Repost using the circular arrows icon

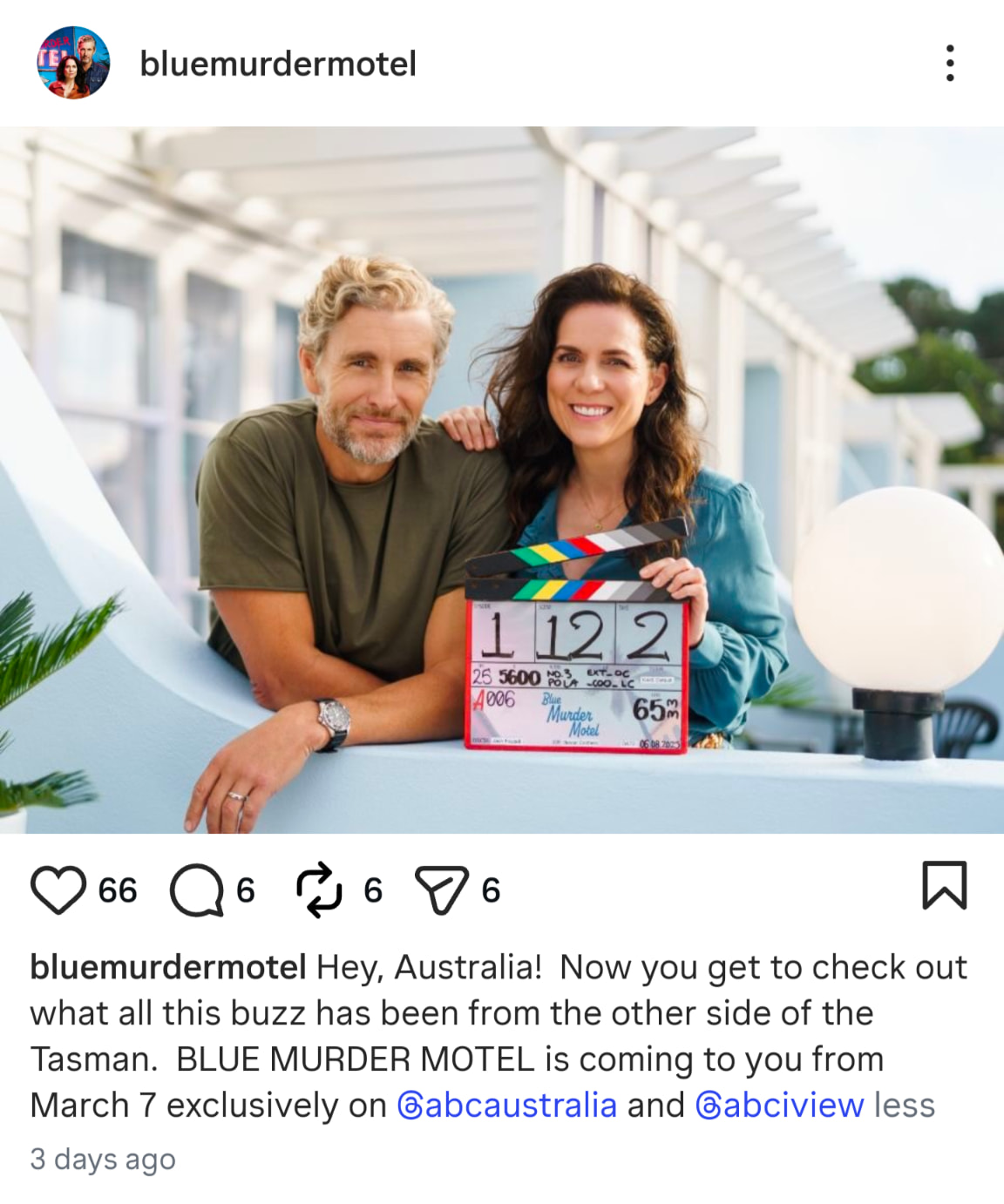click(x=319, y=889)
